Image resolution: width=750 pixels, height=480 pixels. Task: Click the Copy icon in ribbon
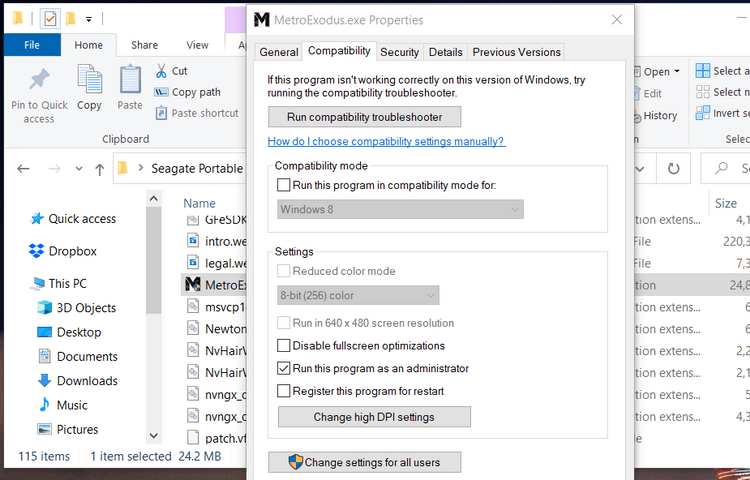(89, 80)
